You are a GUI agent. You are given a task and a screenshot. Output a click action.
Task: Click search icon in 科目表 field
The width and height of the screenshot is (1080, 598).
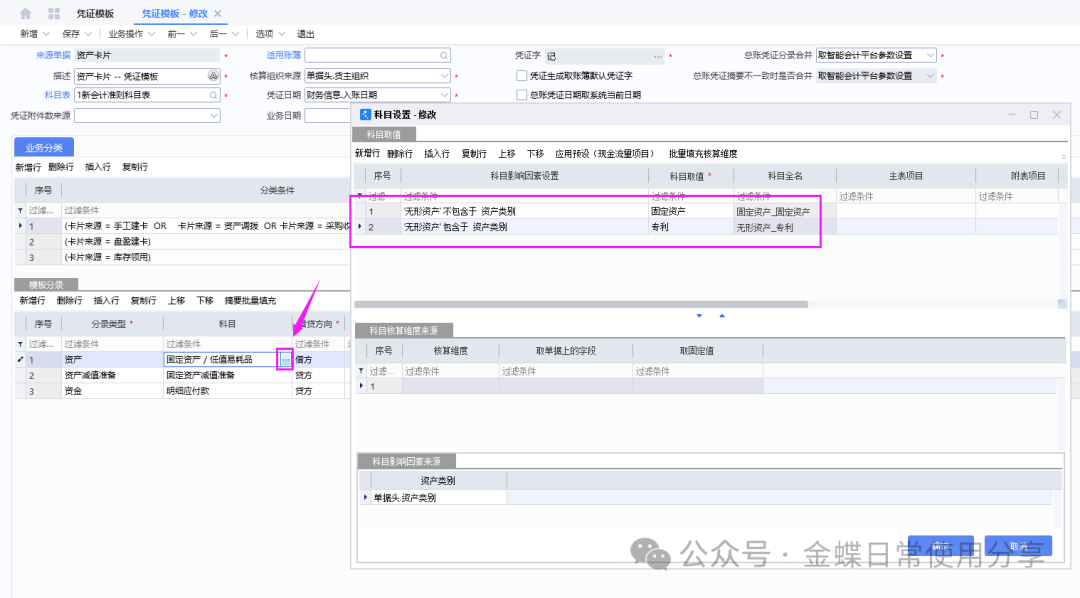tap(213, 95)
